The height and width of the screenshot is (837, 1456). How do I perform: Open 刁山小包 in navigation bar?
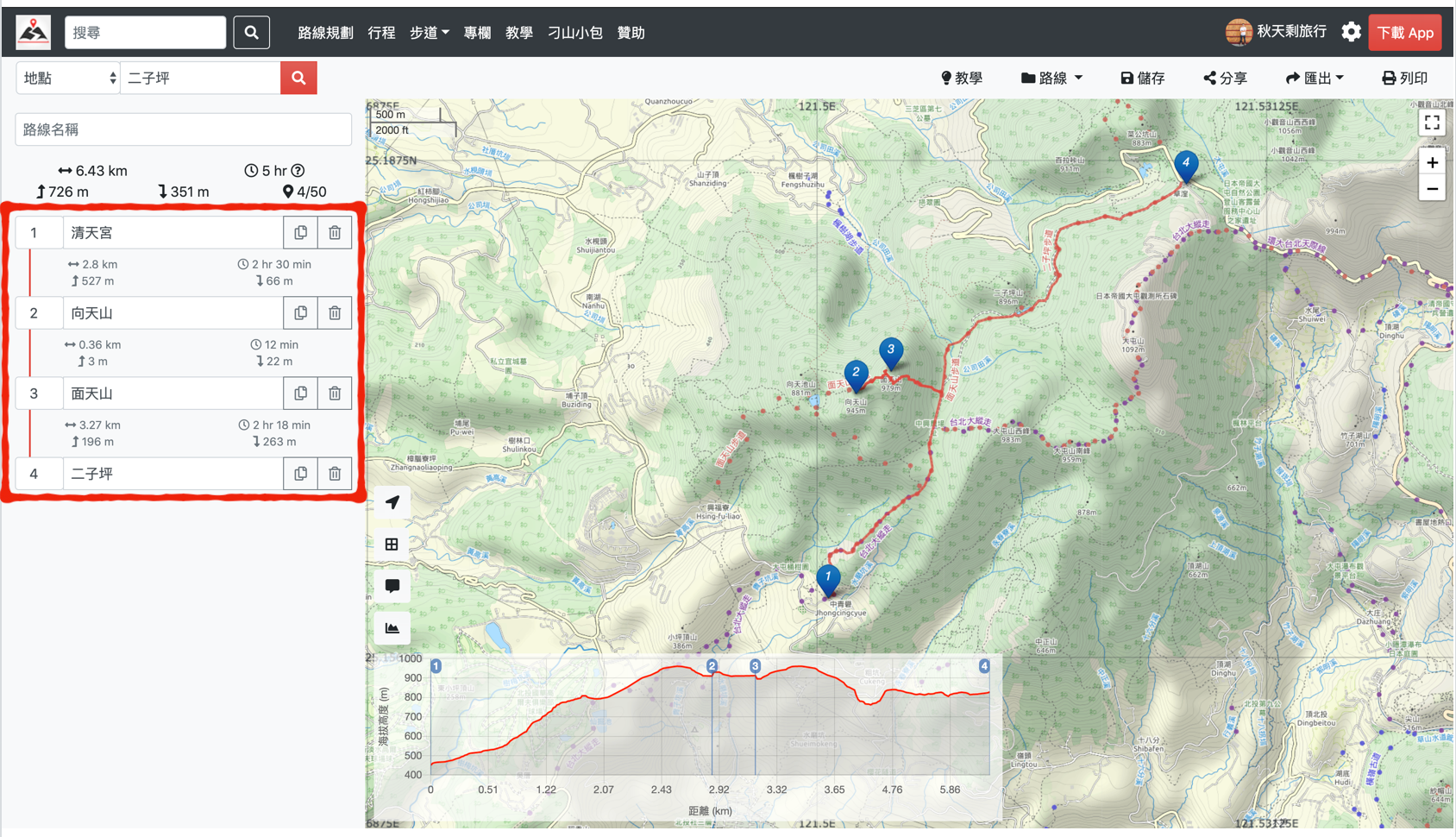575,33
